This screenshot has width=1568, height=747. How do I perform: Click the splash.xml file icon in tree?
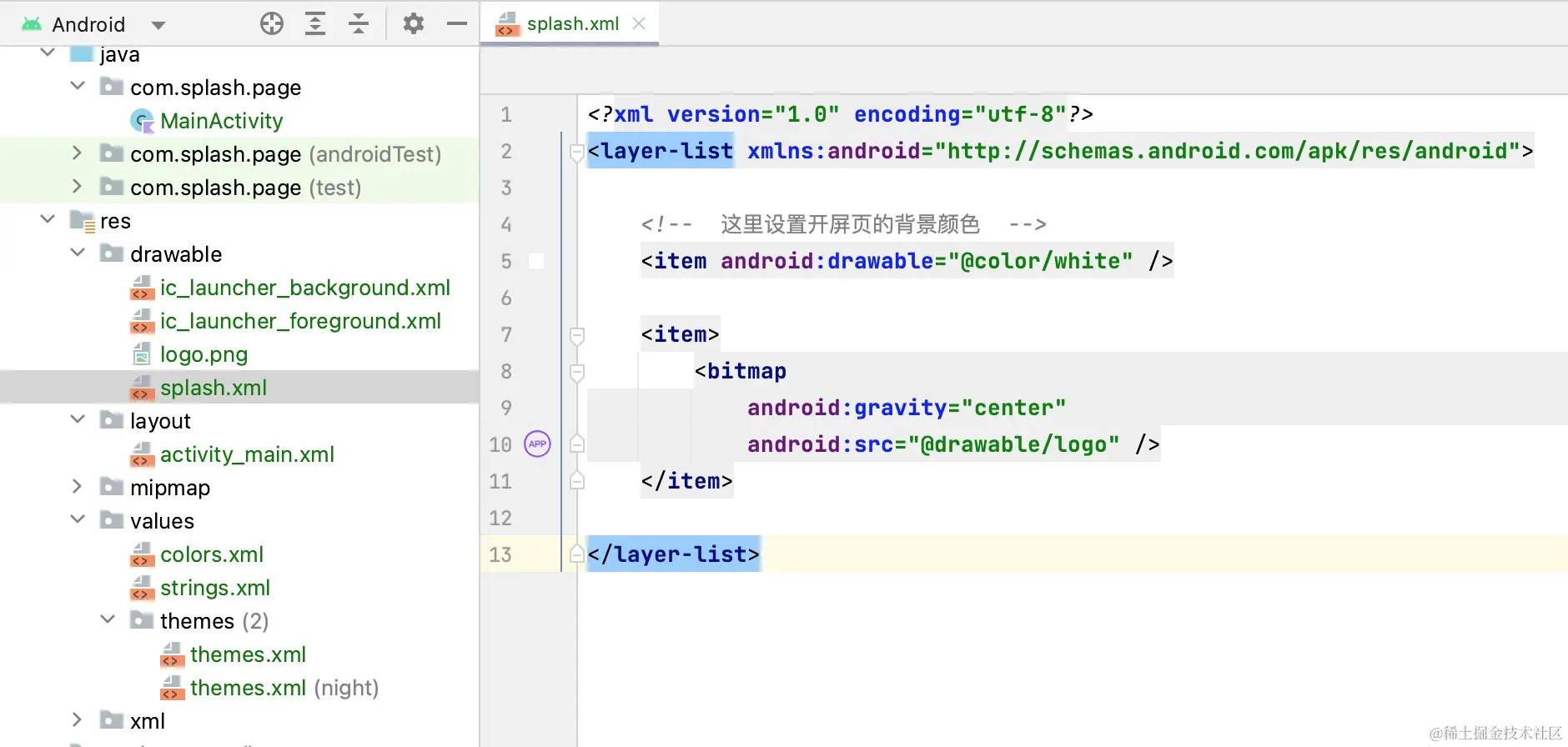click(143, 388)
